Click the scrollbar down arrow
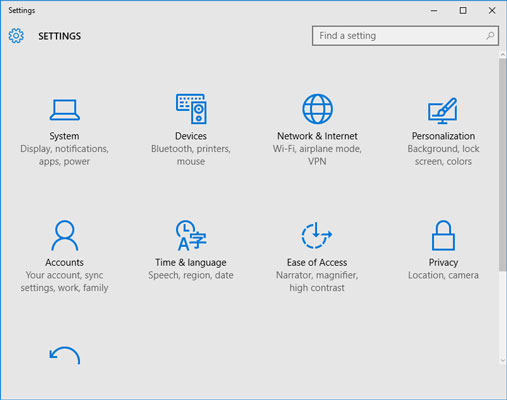This screenshot has width=507, height=400. 503,360
